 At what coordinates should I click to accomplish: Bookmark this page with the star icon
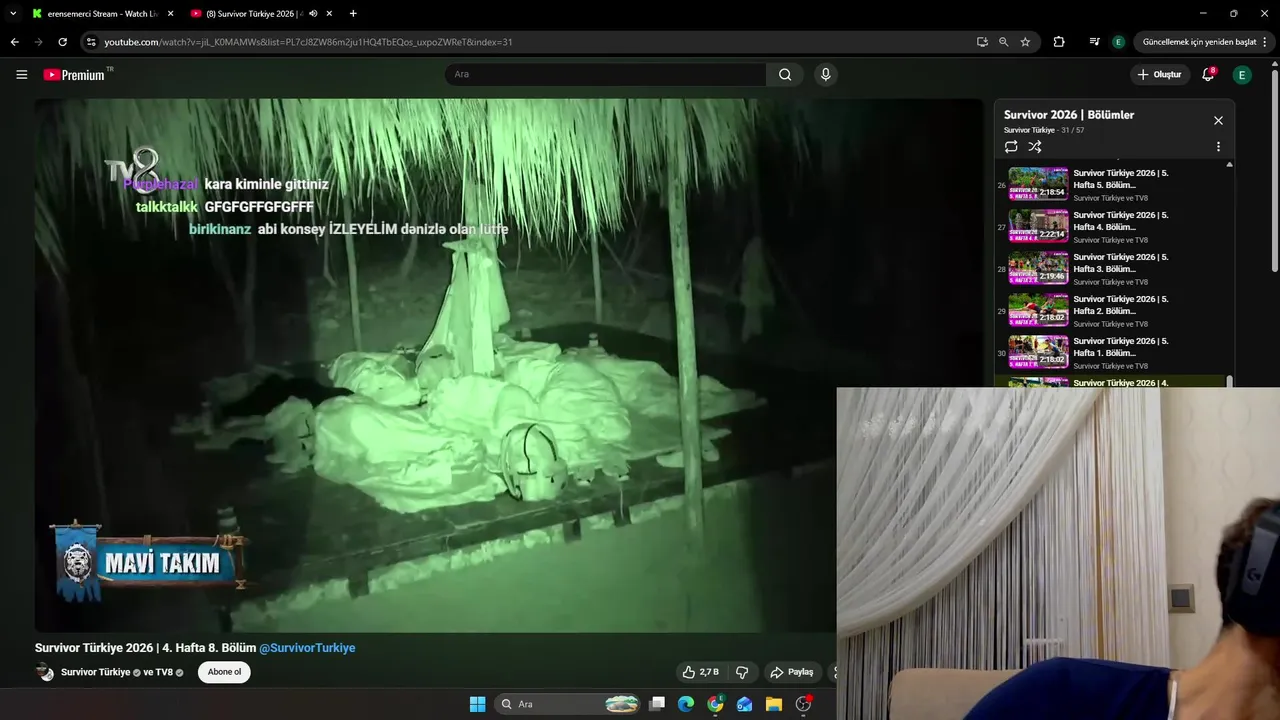1025,42
